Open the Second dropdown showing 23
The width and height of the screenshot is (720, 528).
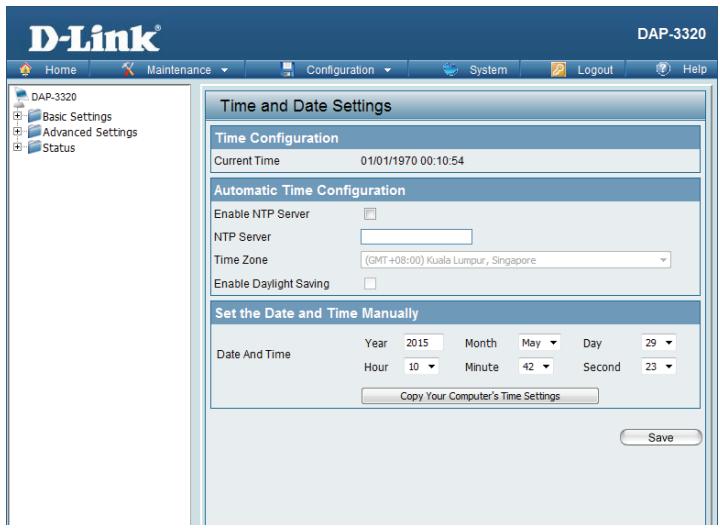click(x=659, y=366)
